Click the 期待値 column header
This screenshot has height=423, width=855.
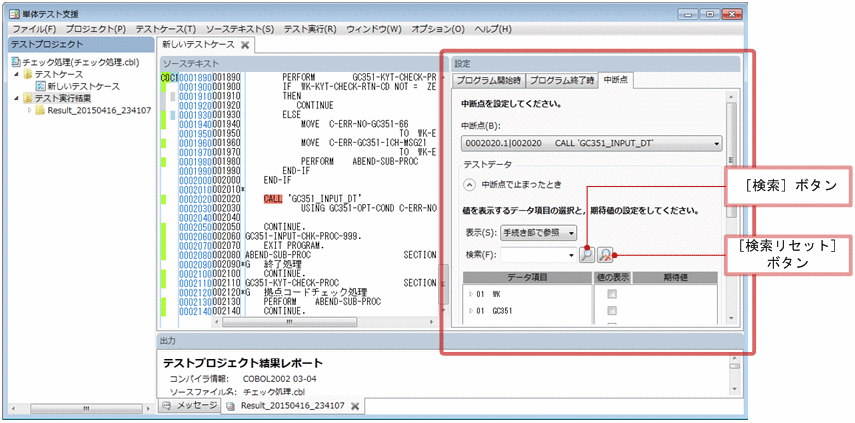click(x=675, y=277)
